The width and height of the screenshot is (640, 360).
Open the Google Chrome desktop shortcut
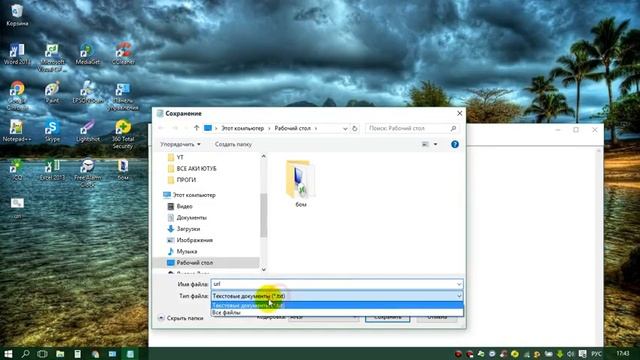17,96
